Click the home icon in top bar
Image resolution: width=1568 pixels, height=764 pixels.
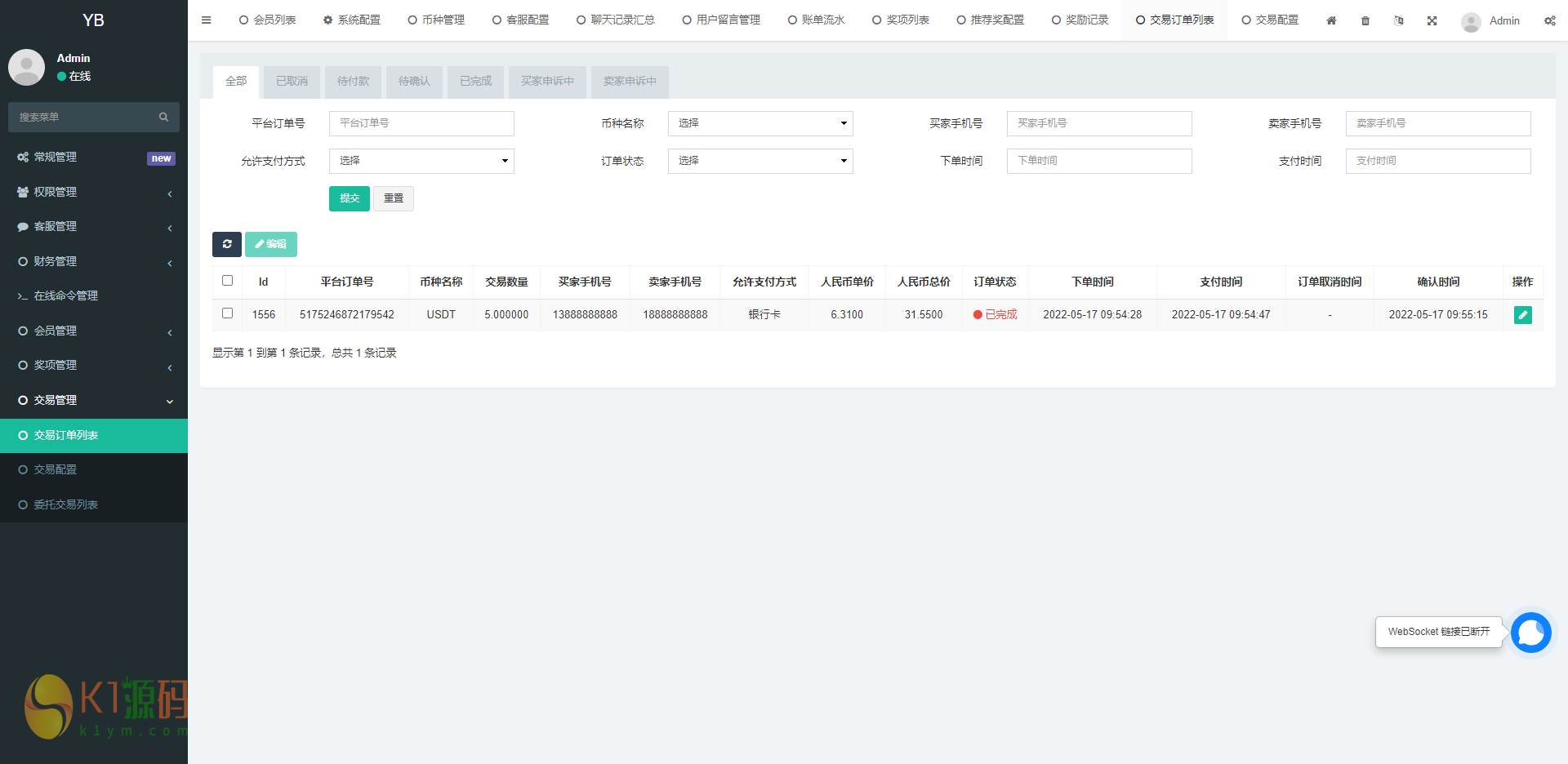tap(1331, 20)
